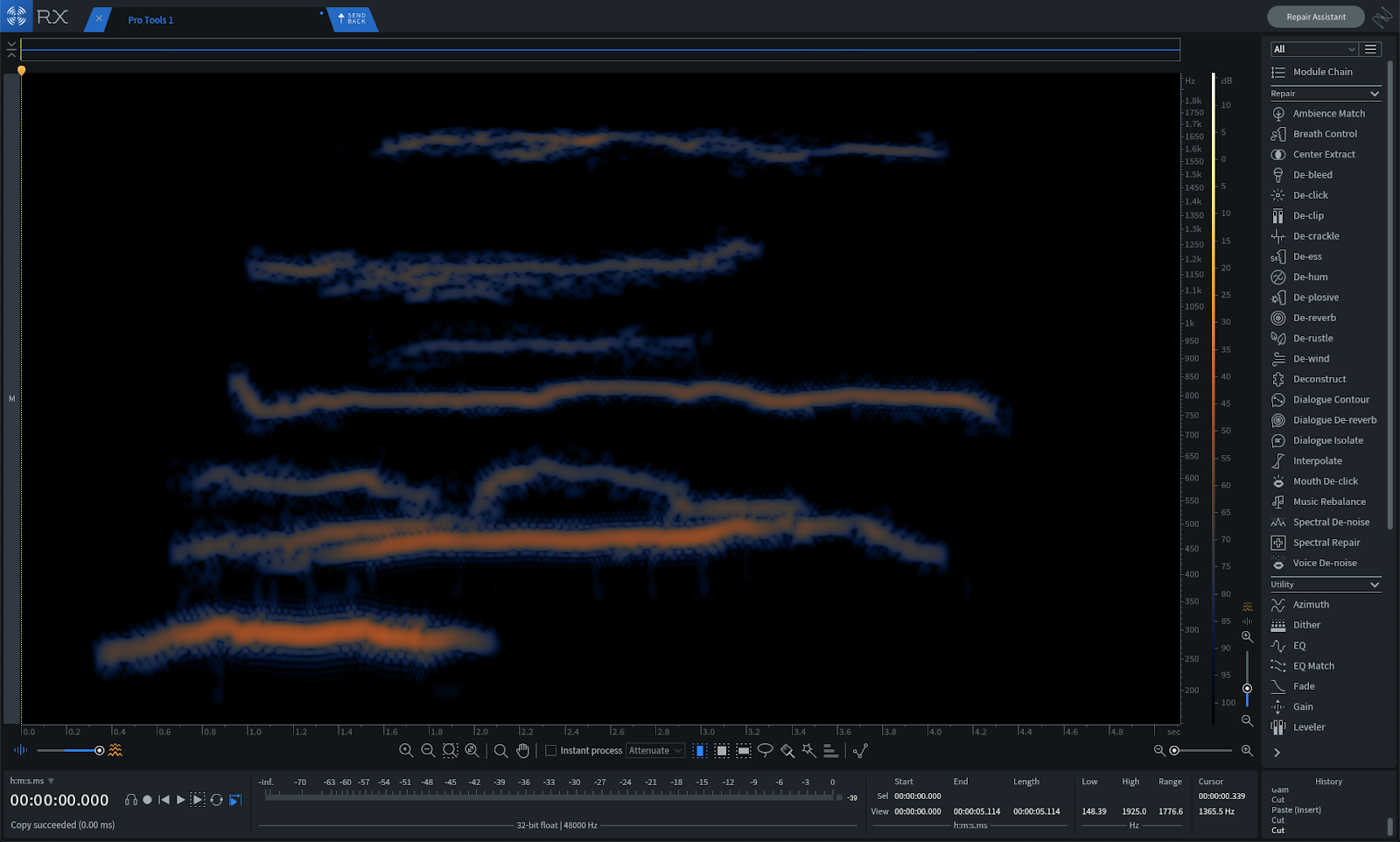The height and width of the screenshot is (842, 1400).
Task: Select the harmonics selection tool
Action: click(830, 750)
